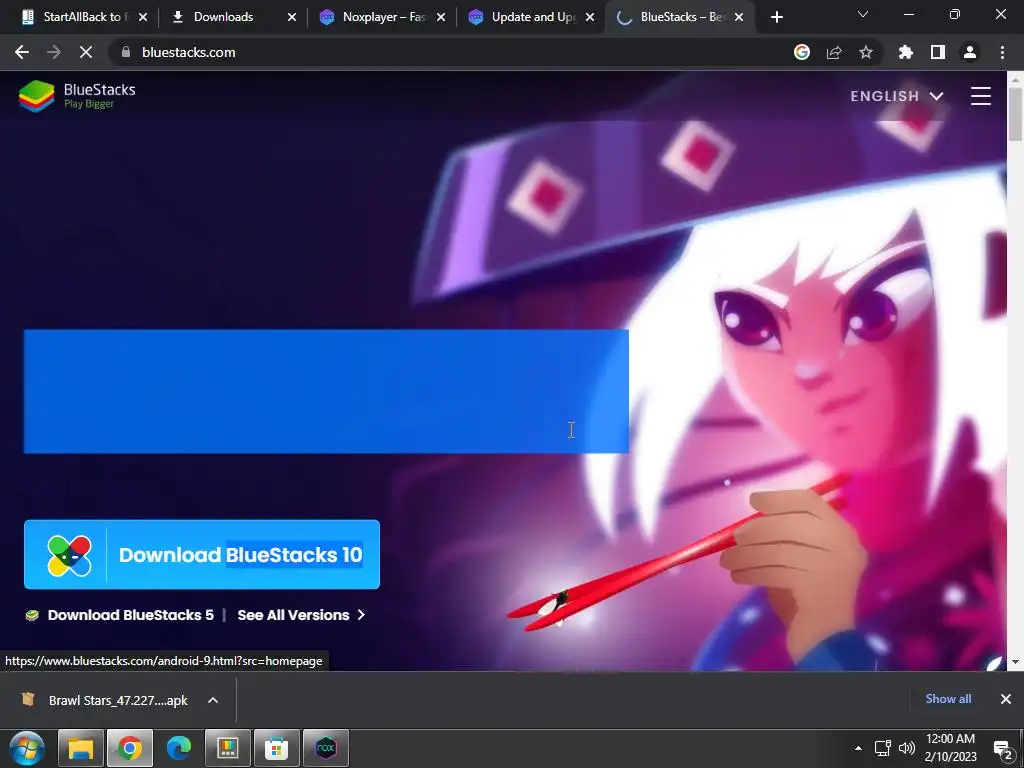Click the page vertical scrollbar thumb
1024x768 pixels.
(x=1015, y=114)
